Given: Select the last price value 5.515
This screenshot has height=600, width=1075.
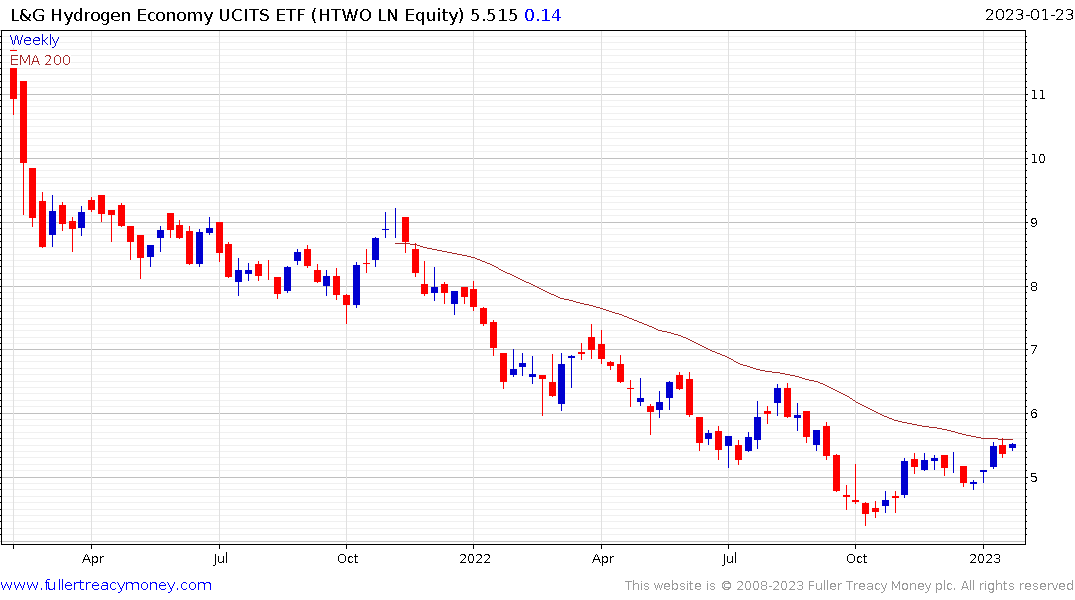Looking at the screenshot, I should pos(494,15).
